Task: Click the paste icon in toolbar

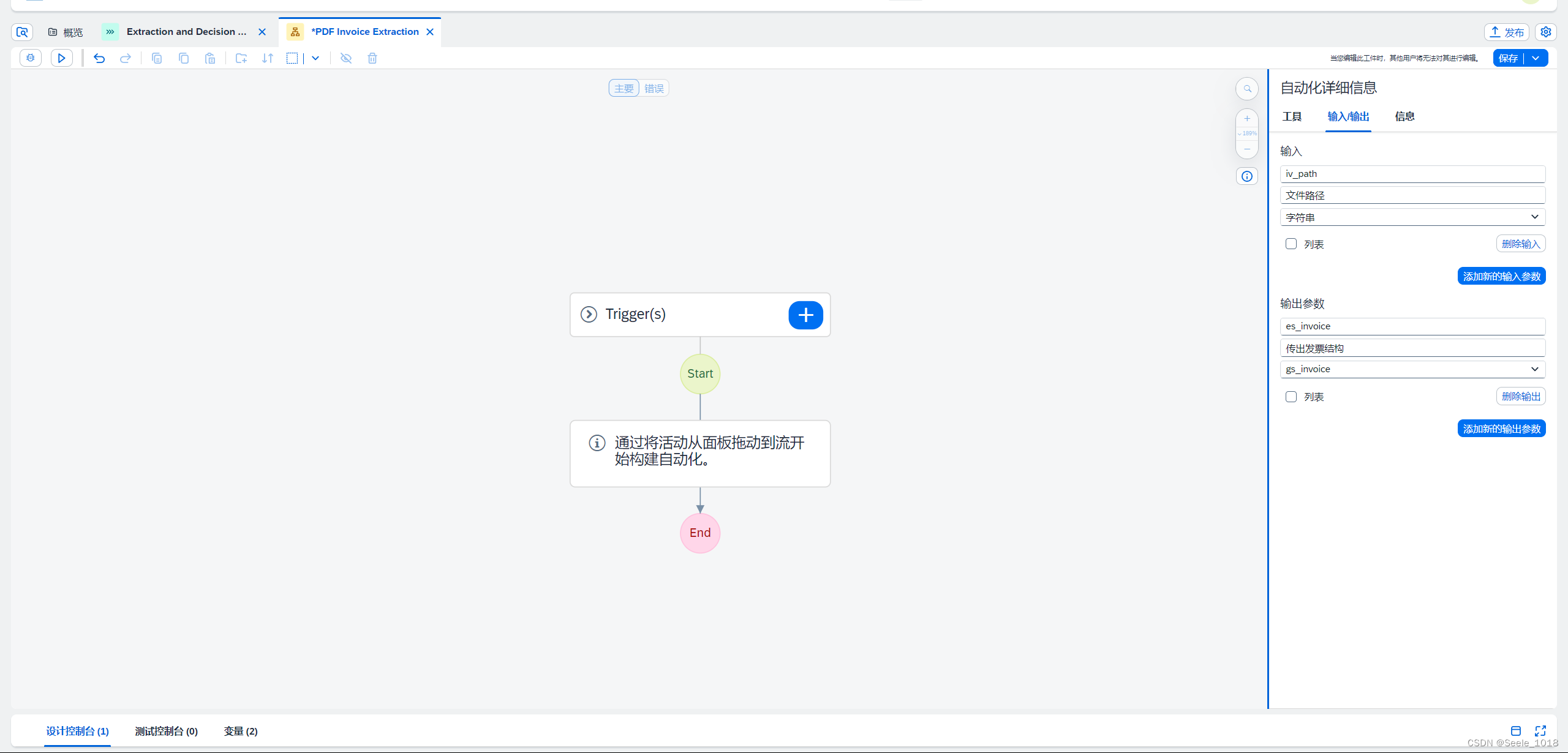Action: tap(210, 58)
